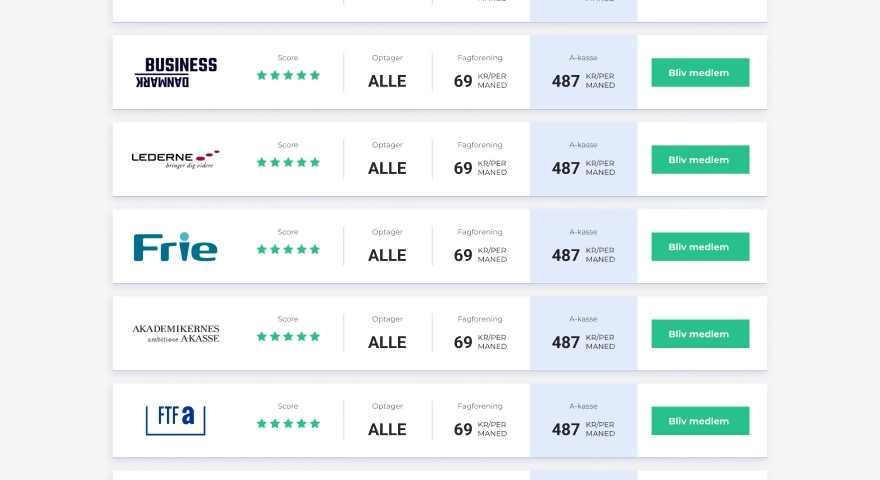Click the FTFa star rating
This screenshot has height=480, width=880.
click(288, 423)
